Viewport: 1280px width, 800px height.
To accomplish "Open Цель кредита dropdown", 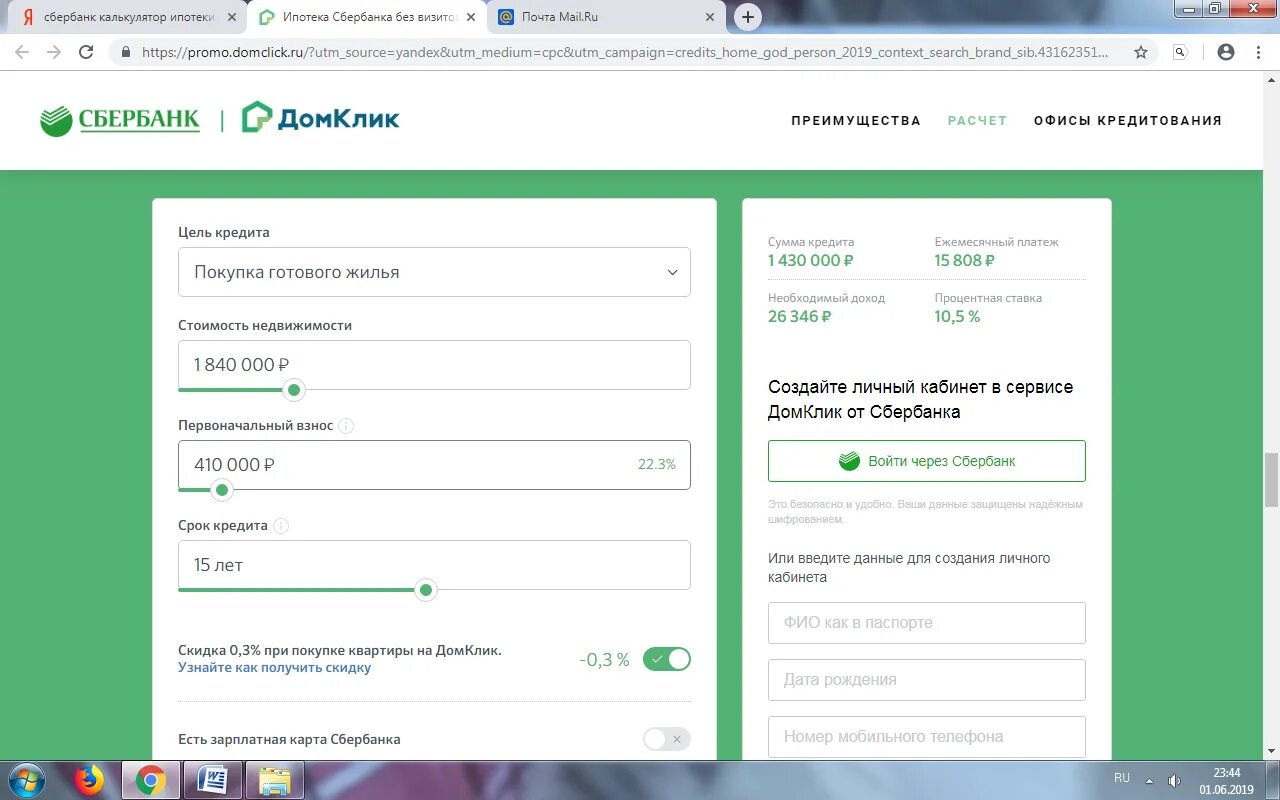I will click(434, 272).
